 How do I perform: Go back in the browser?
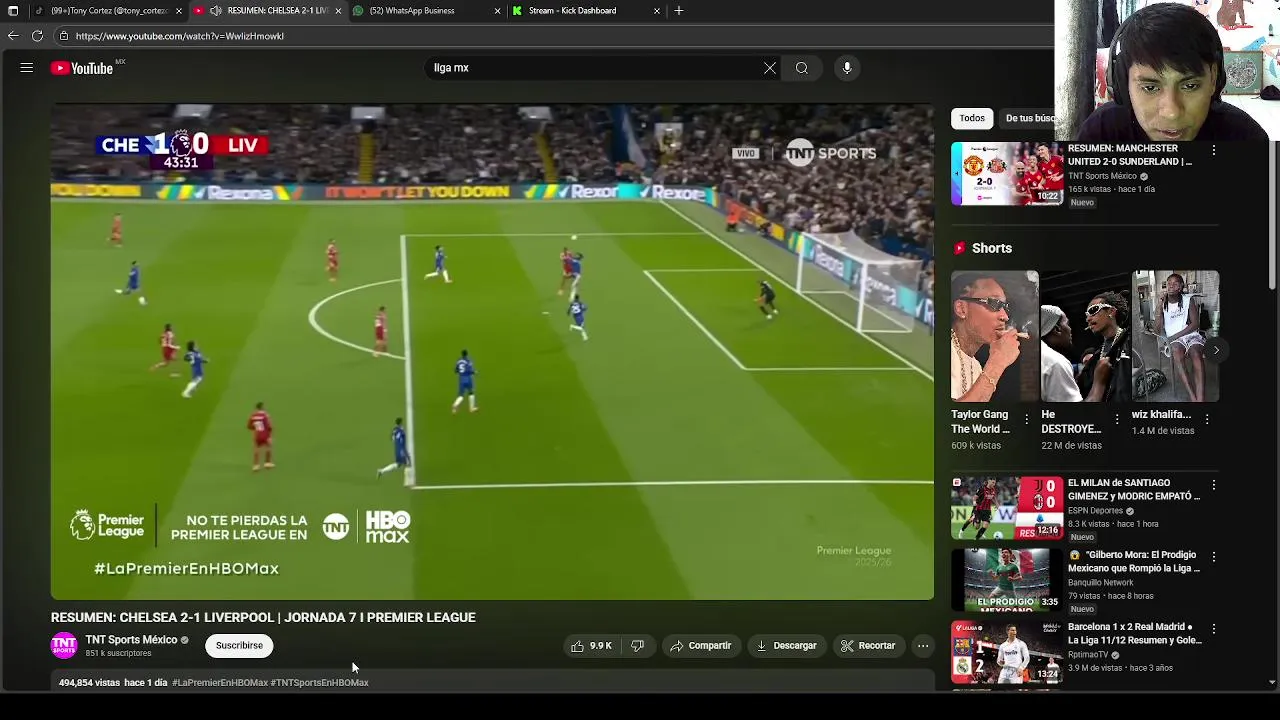[13, 36]
